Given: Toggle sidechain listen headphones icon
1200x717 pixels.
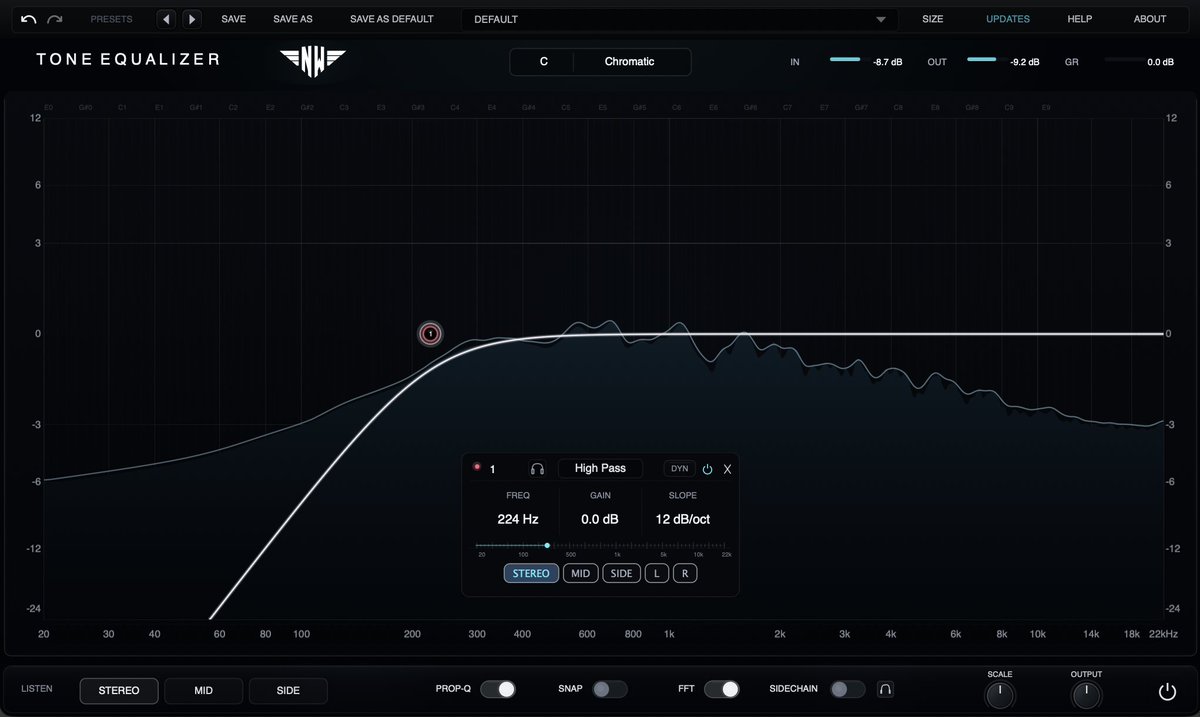Looking at the screenshot, I should (x=885, y=689).
